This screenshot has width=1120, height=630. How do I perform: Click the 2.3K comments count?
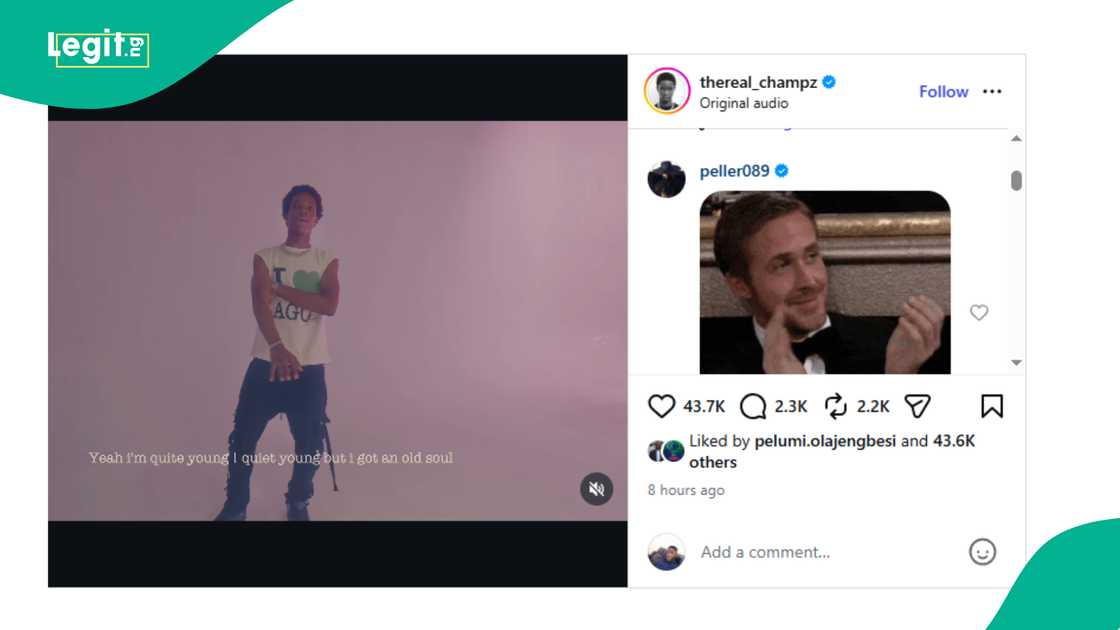pos(790,406)
